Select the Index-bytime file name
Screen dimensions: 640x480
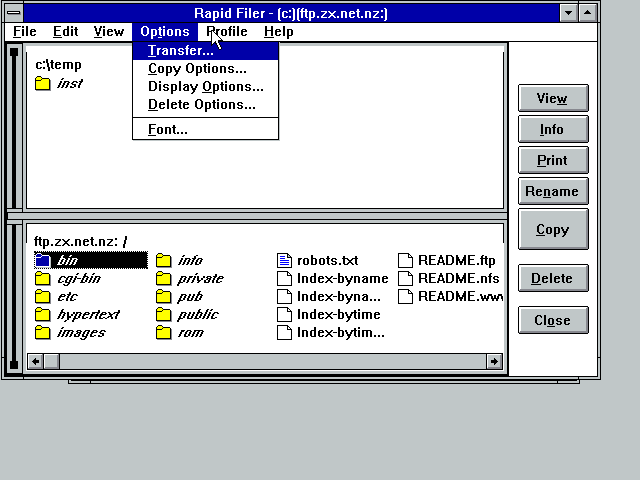pos(339,315)
